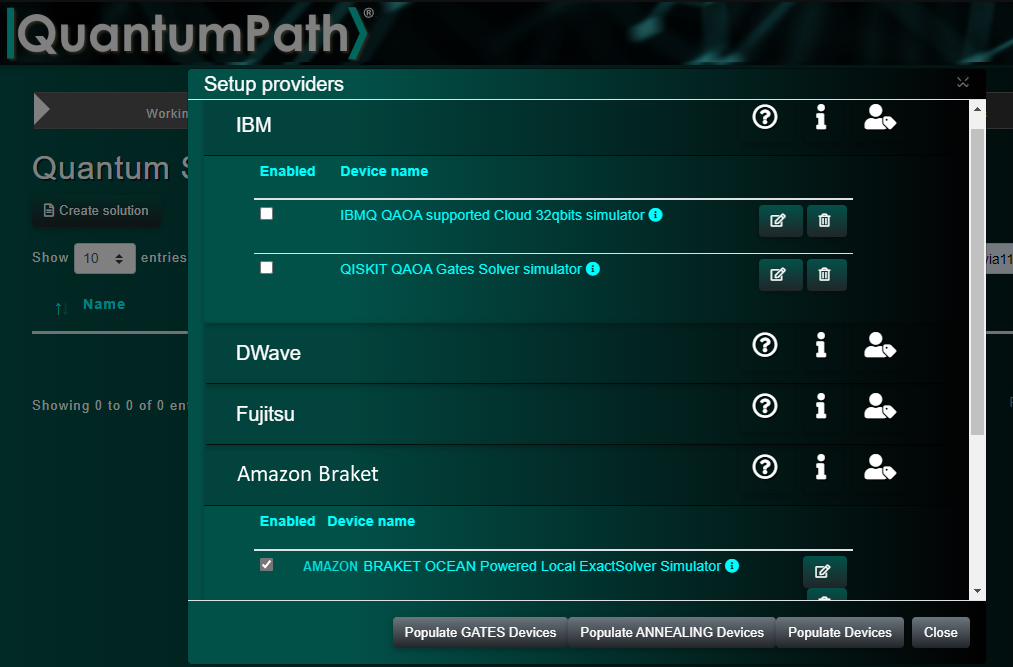Viewport: 1013px width, 667px height.
Task: Click Create solution button in background page
Action: [96, 211]
